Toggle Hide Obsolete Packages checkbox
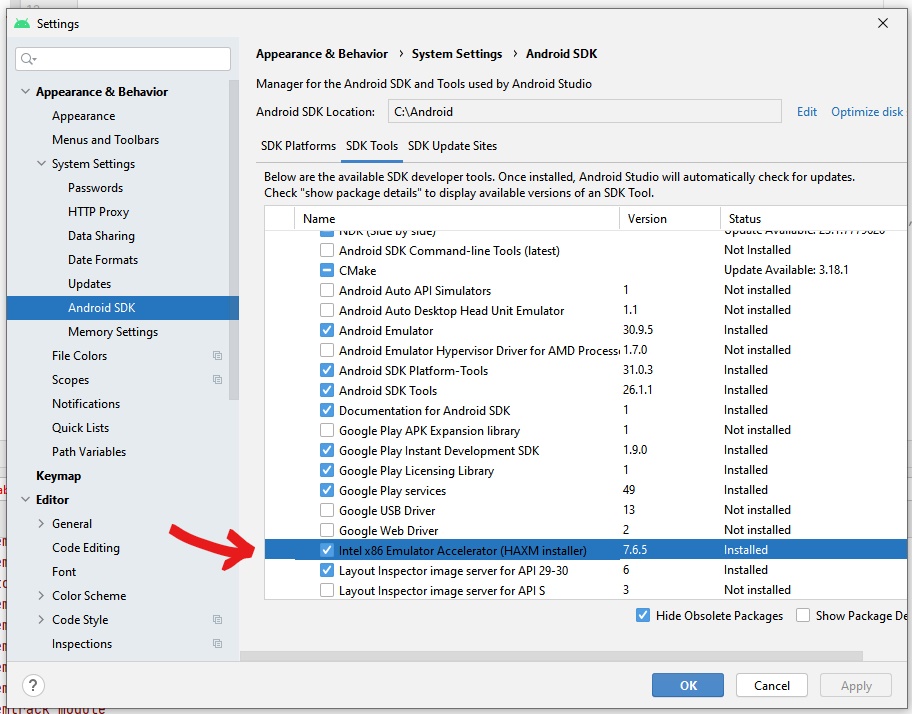The height and width of the screenshot is (714, 912). [643, 615]
